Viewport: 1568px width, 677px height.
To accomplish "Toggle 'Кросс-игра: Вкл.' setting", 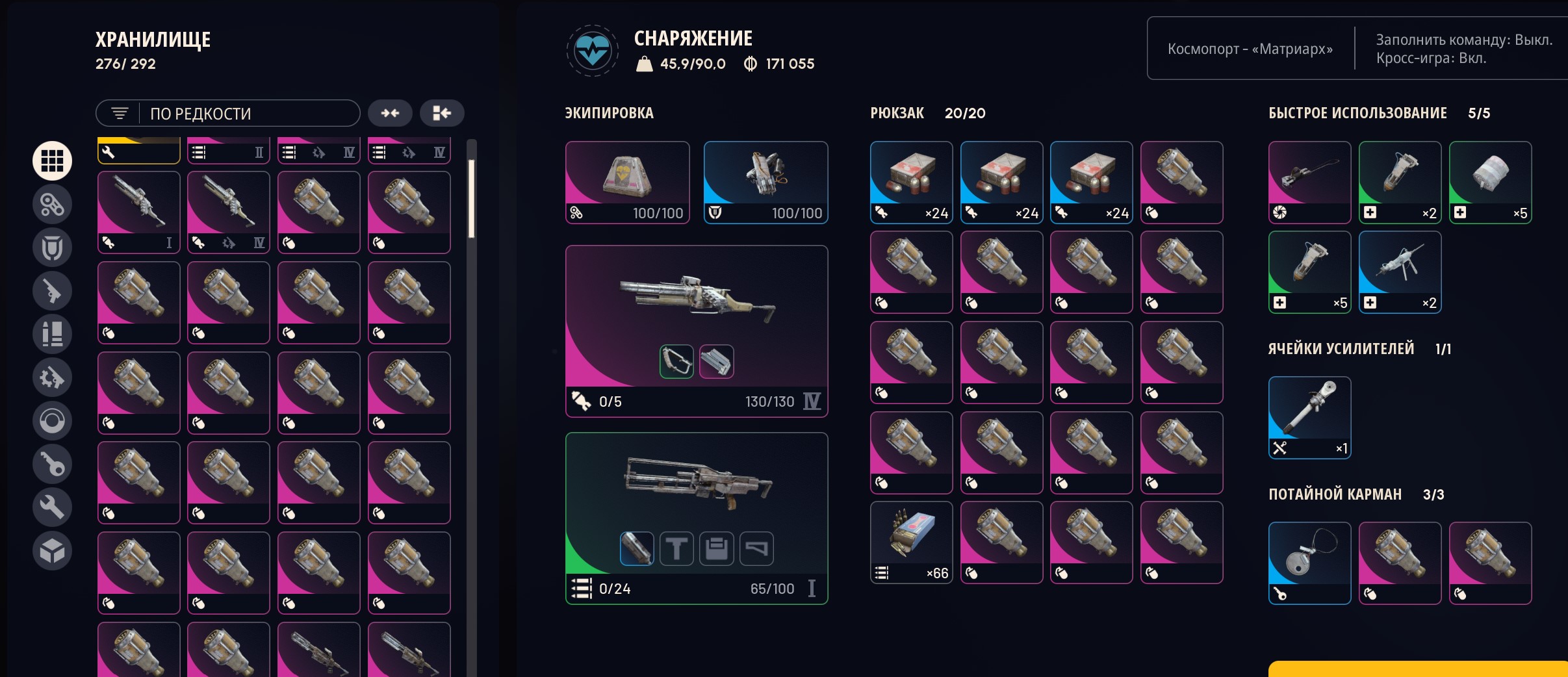I will tap(1431, 58).
